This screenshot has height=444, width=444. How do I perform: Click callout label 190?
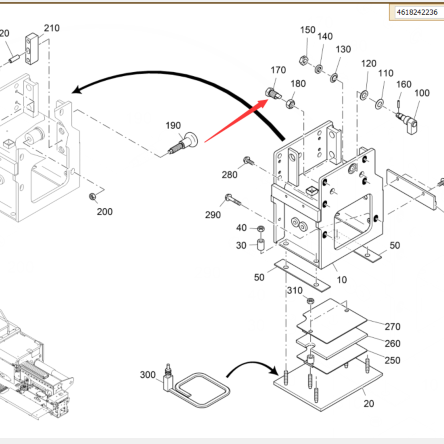(173, 126)
